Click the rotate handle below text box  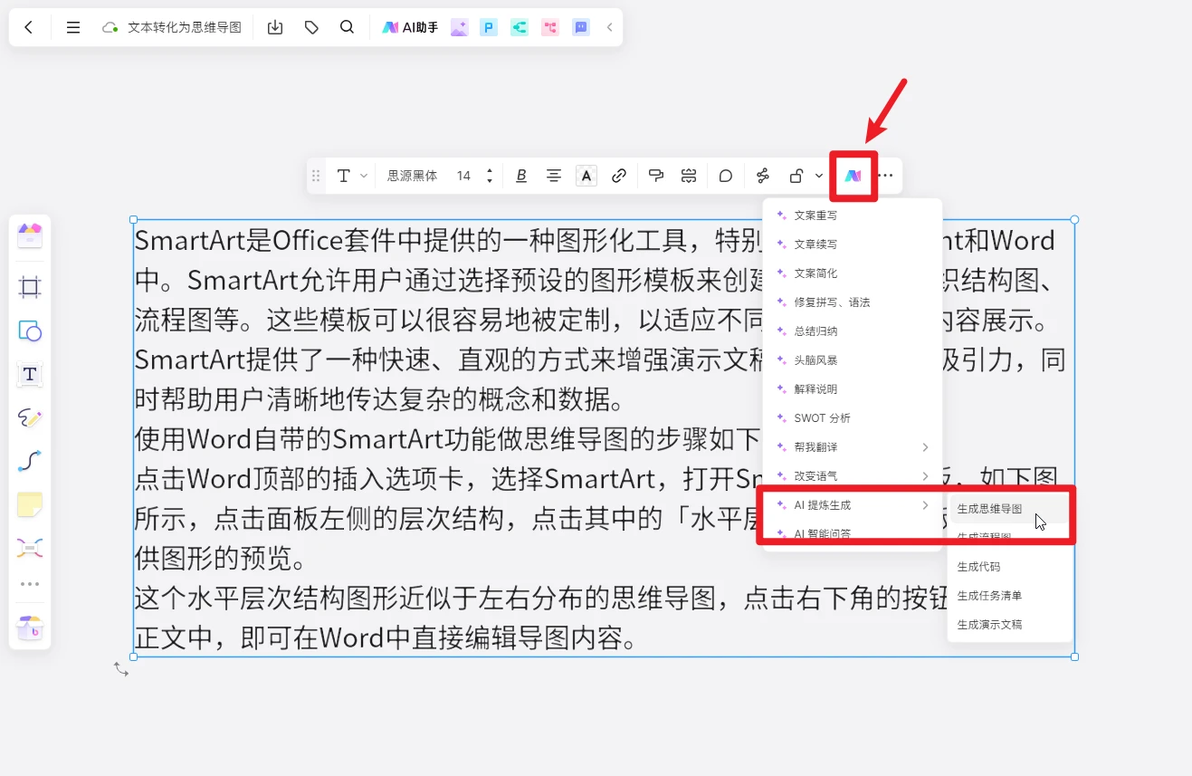[122, 669]
